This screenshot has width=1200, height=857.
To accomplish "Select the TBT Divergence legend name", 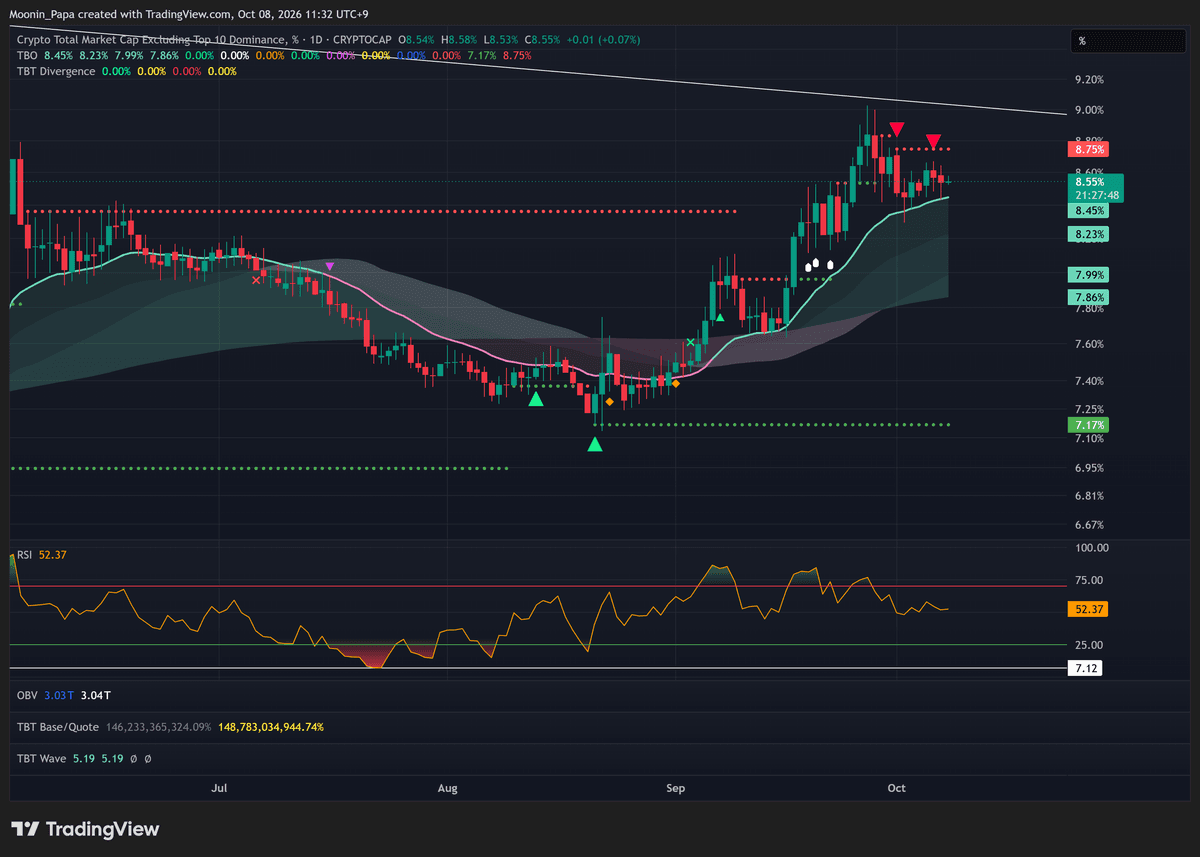I will (56, 72).
